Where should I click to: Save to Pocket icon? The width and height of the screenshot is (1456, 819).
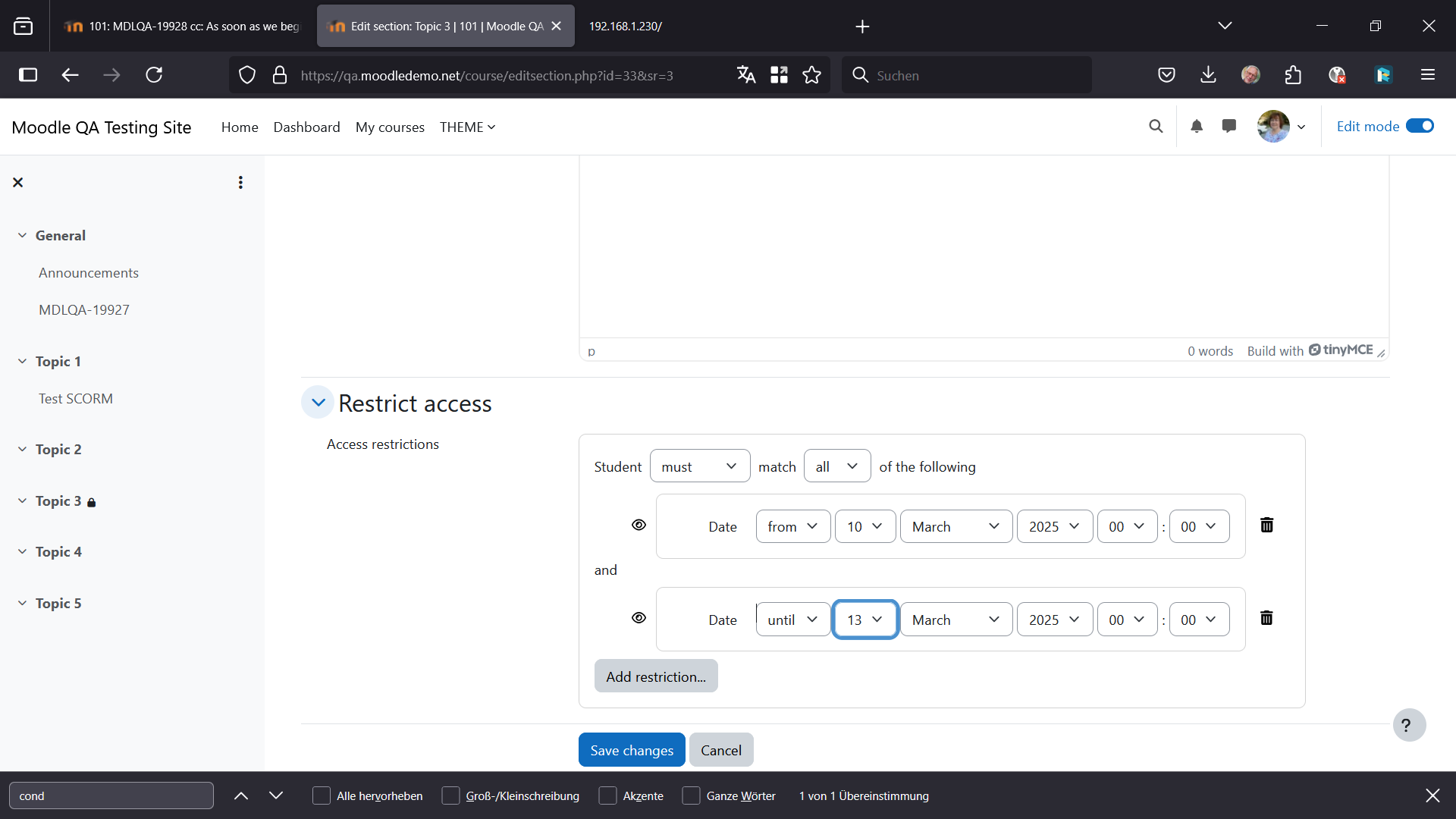[1166, 75]
